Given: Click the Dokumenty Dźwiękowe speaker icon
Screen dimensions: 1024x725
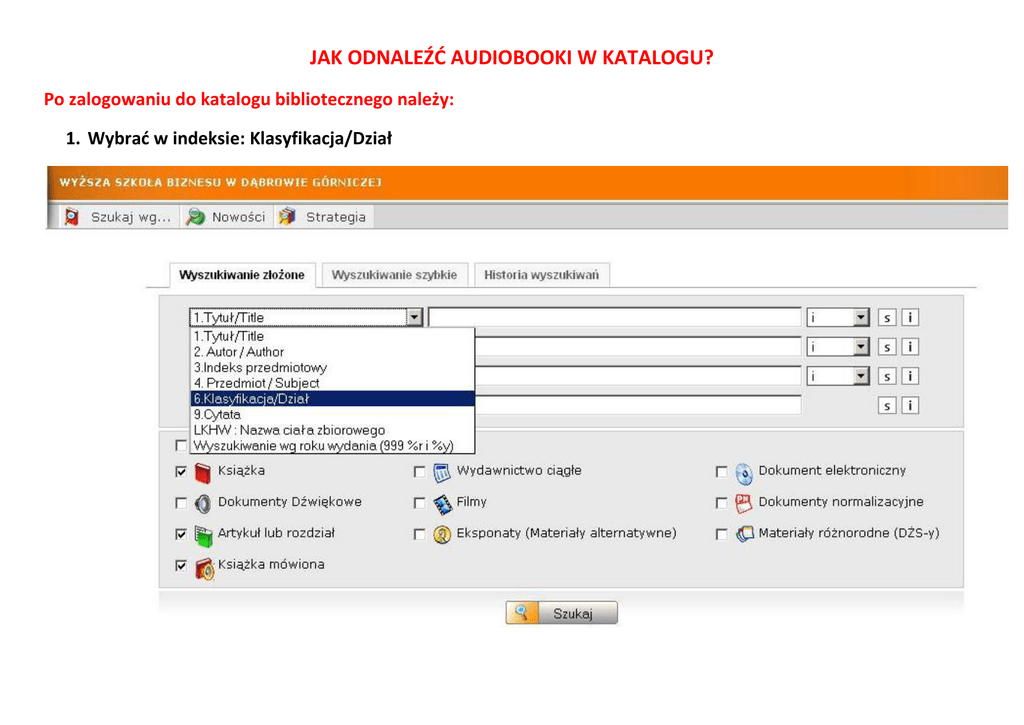Looking at the screenshot, I should tap(203, 503).
